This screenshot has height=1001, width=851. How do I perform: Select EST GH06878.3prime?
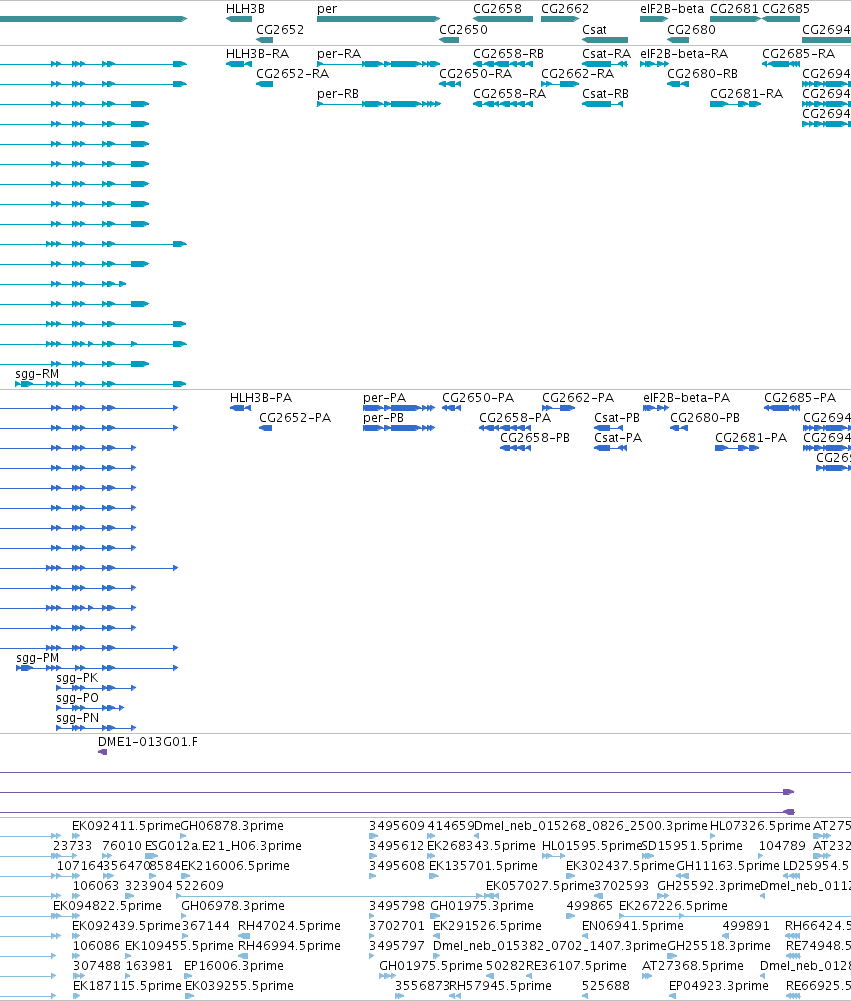click(232, 826)
